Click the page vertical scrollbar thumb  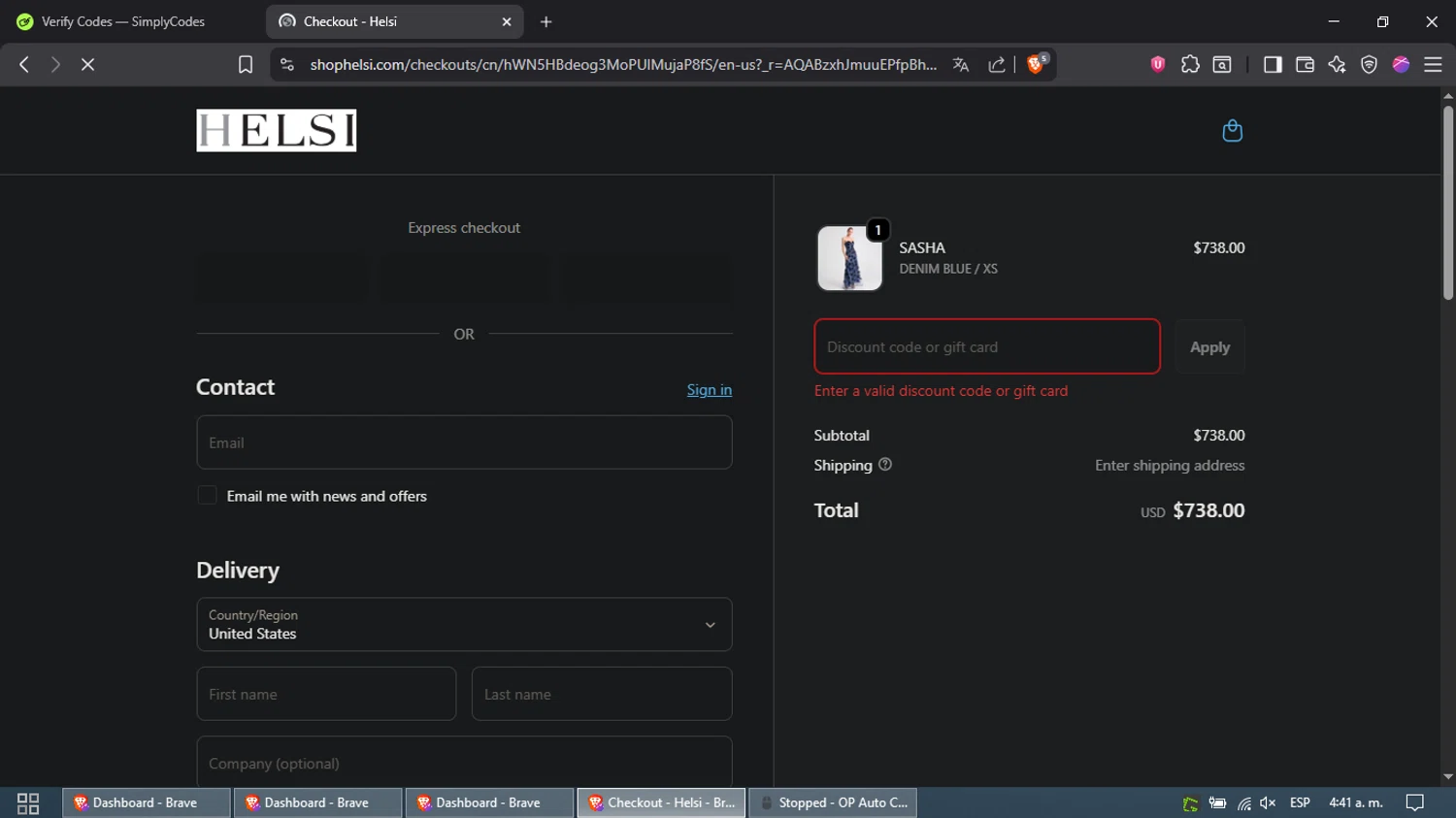1448,202
